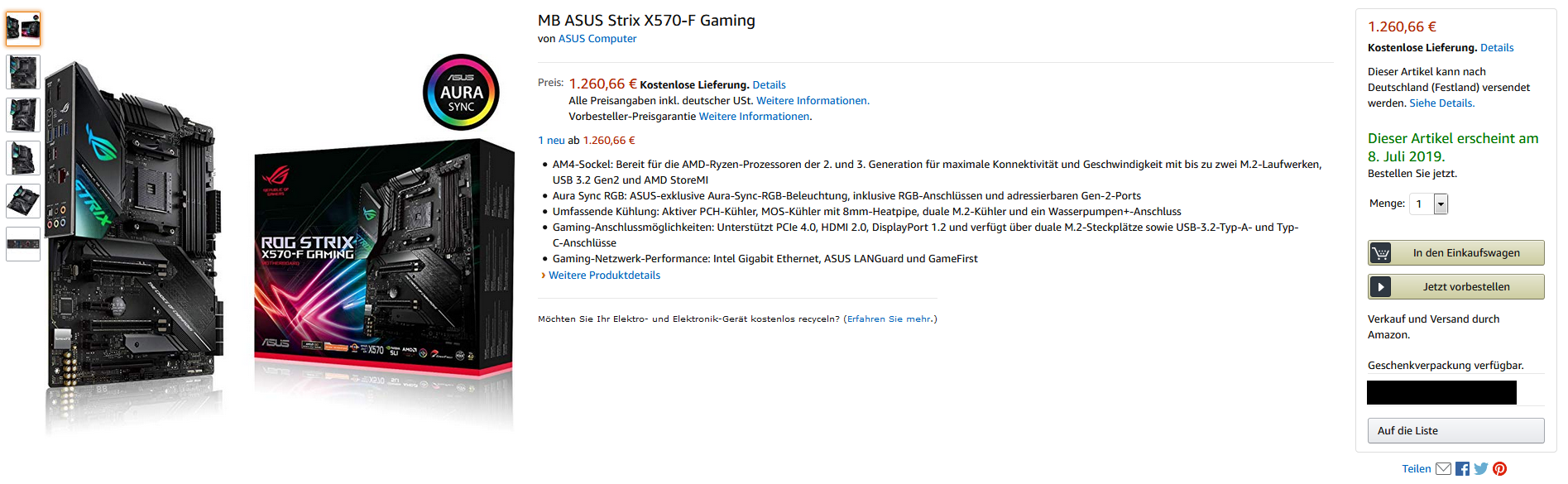Open the Erfahren Sie mehr recycling link
1568x484 pixels.
(888, 318)
